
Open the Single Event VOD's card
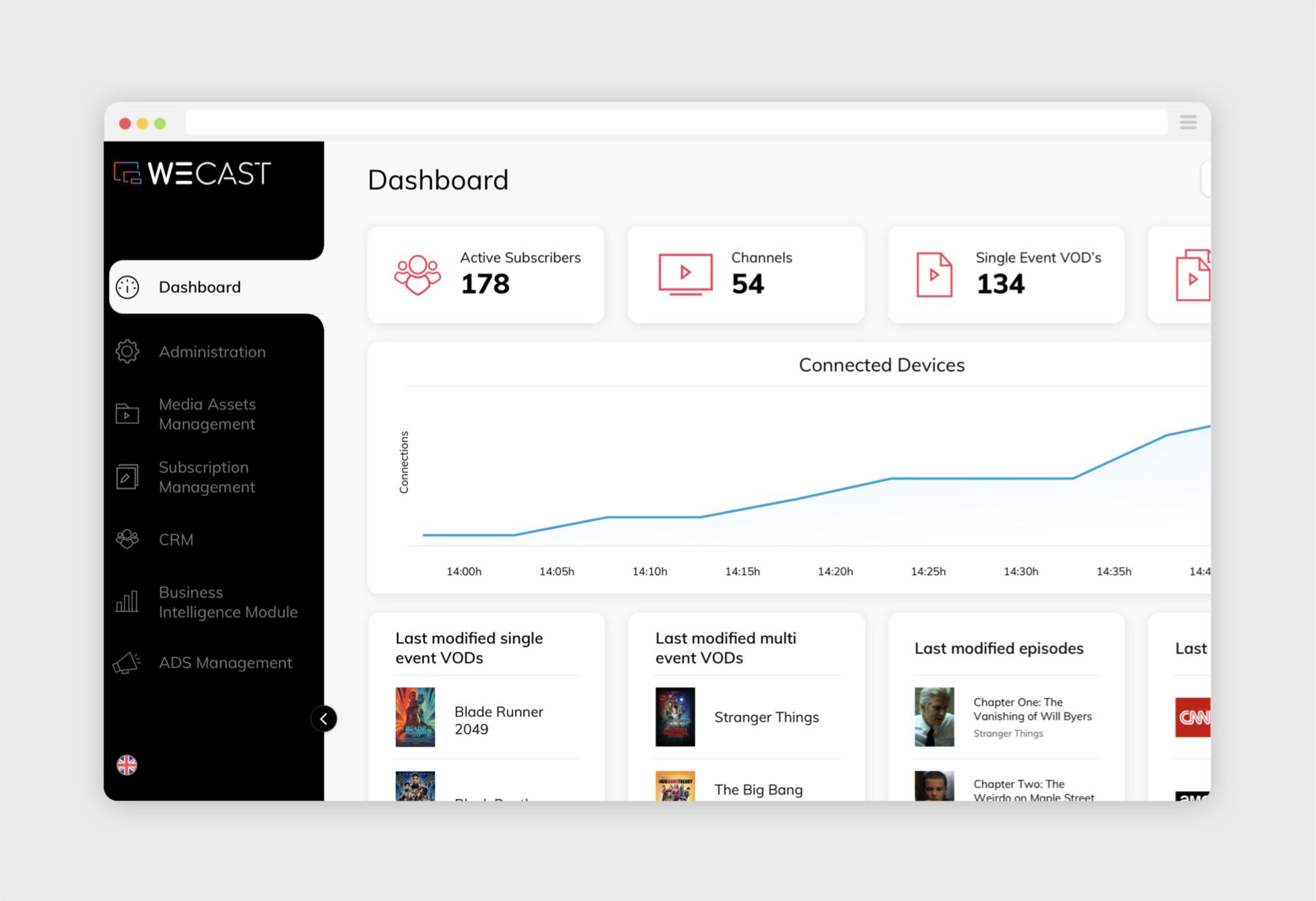click(x=1006, y=275)
